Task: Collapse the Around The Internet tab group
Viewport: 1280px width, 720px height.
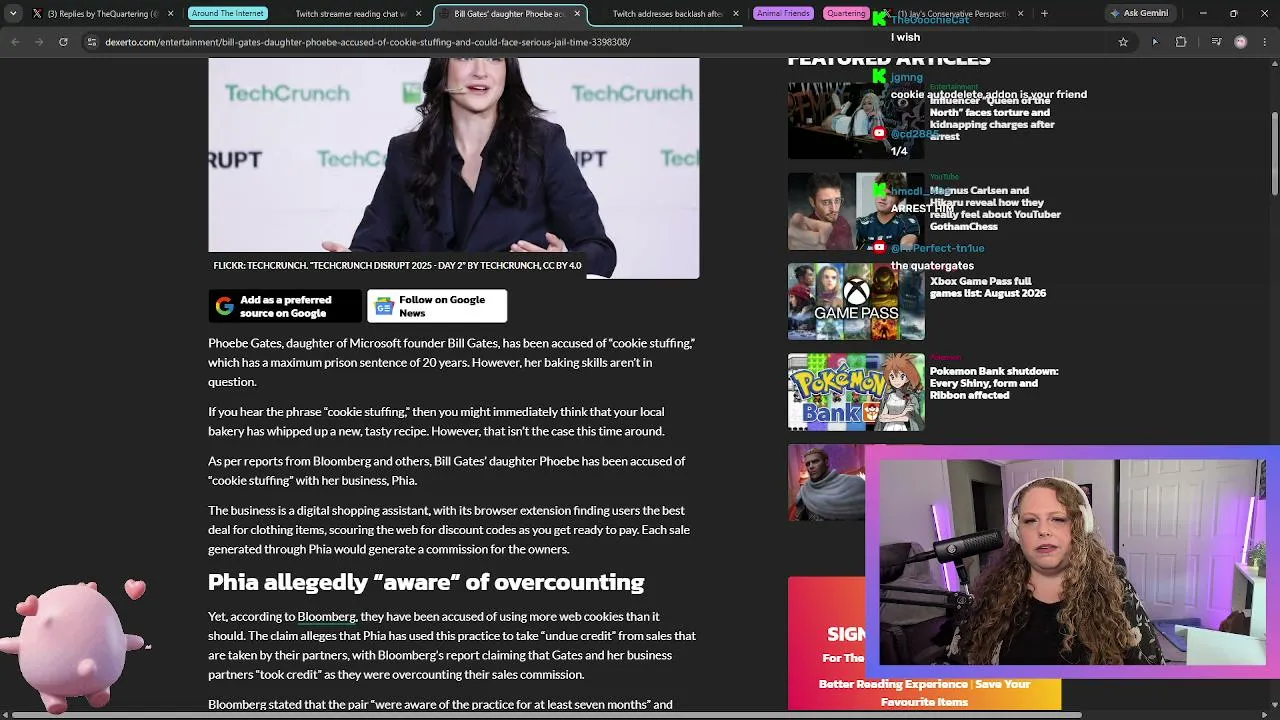Action: pyautogui.click(x=228, y=14)
